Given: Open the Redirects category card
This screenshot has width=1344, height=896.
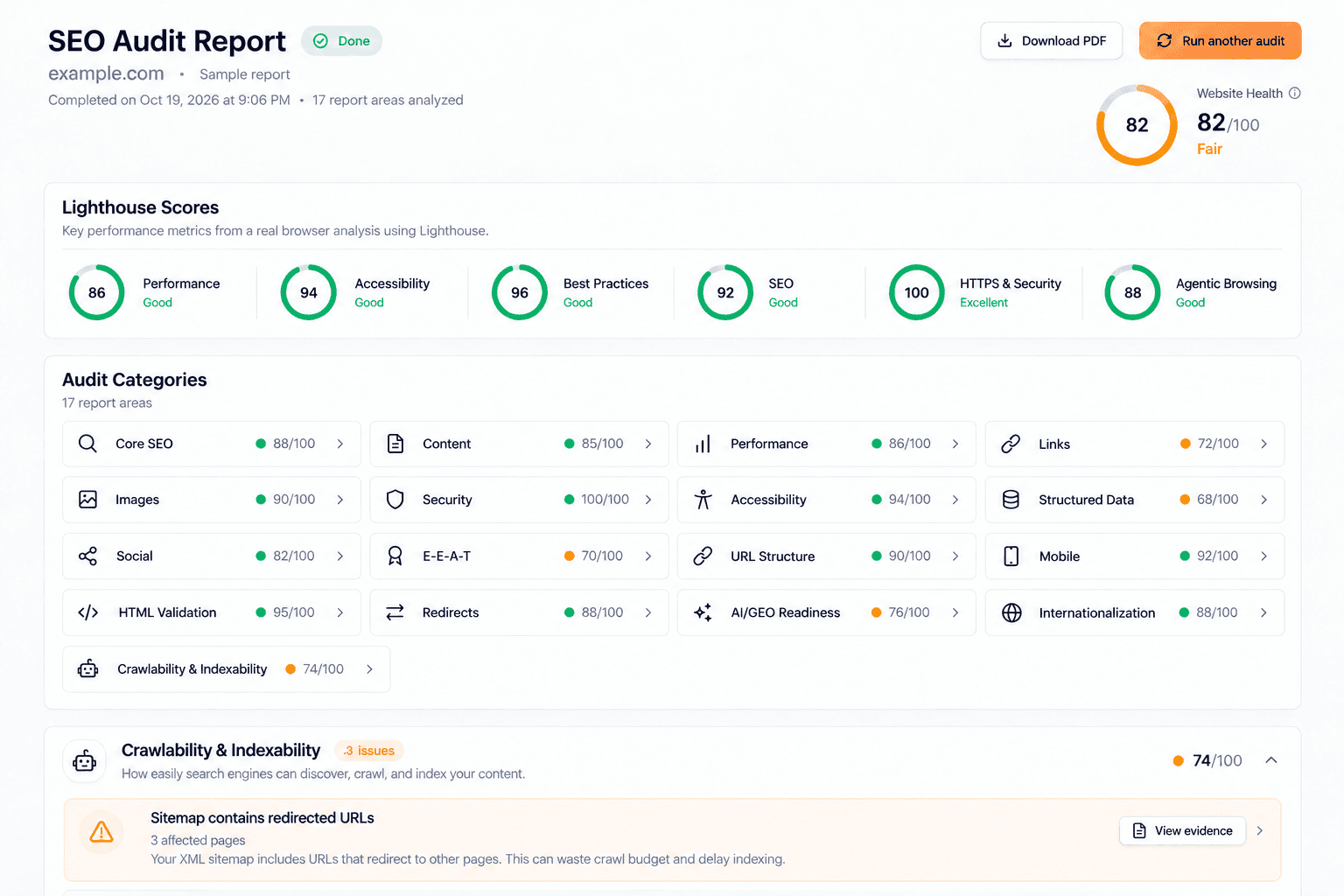Looking at the screenshot, I should pos(519,612).
